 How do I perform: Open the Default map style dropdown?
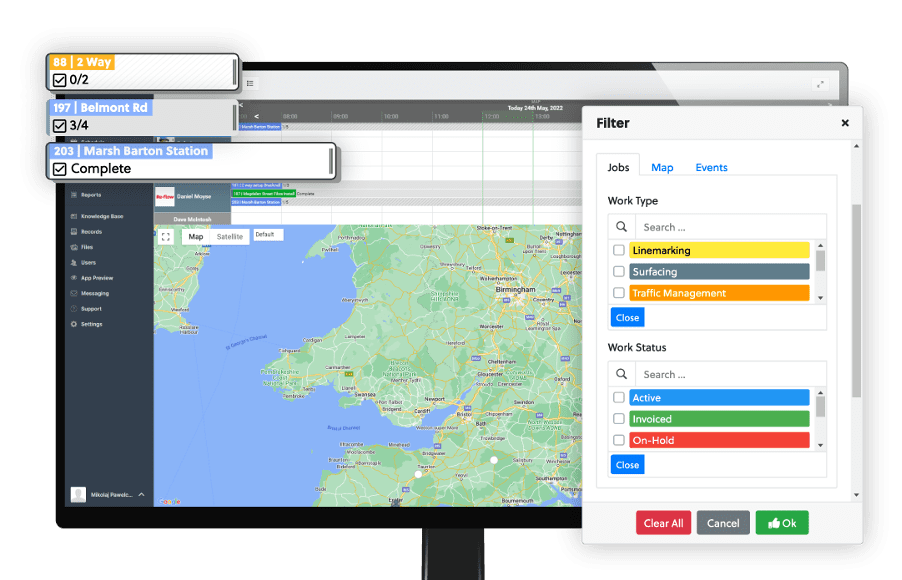tap(267, 235)
